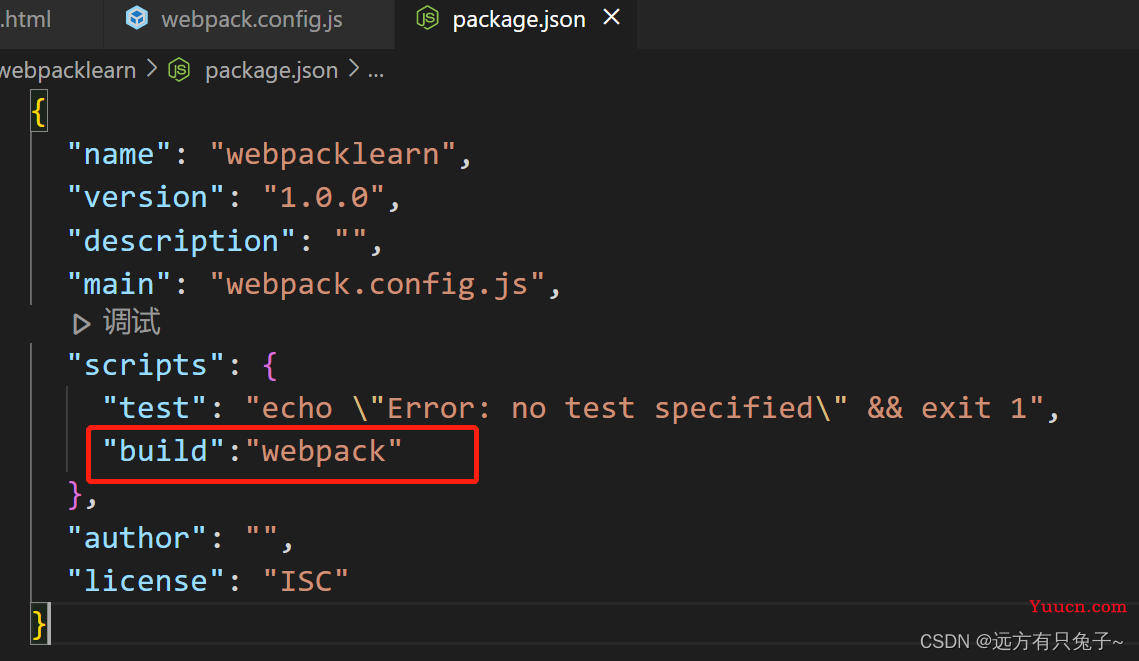This screenshot has height=661, width=1139.
Task: Click the webpack cube icon on webpack.config.js tab
Action: coord(137,18)
